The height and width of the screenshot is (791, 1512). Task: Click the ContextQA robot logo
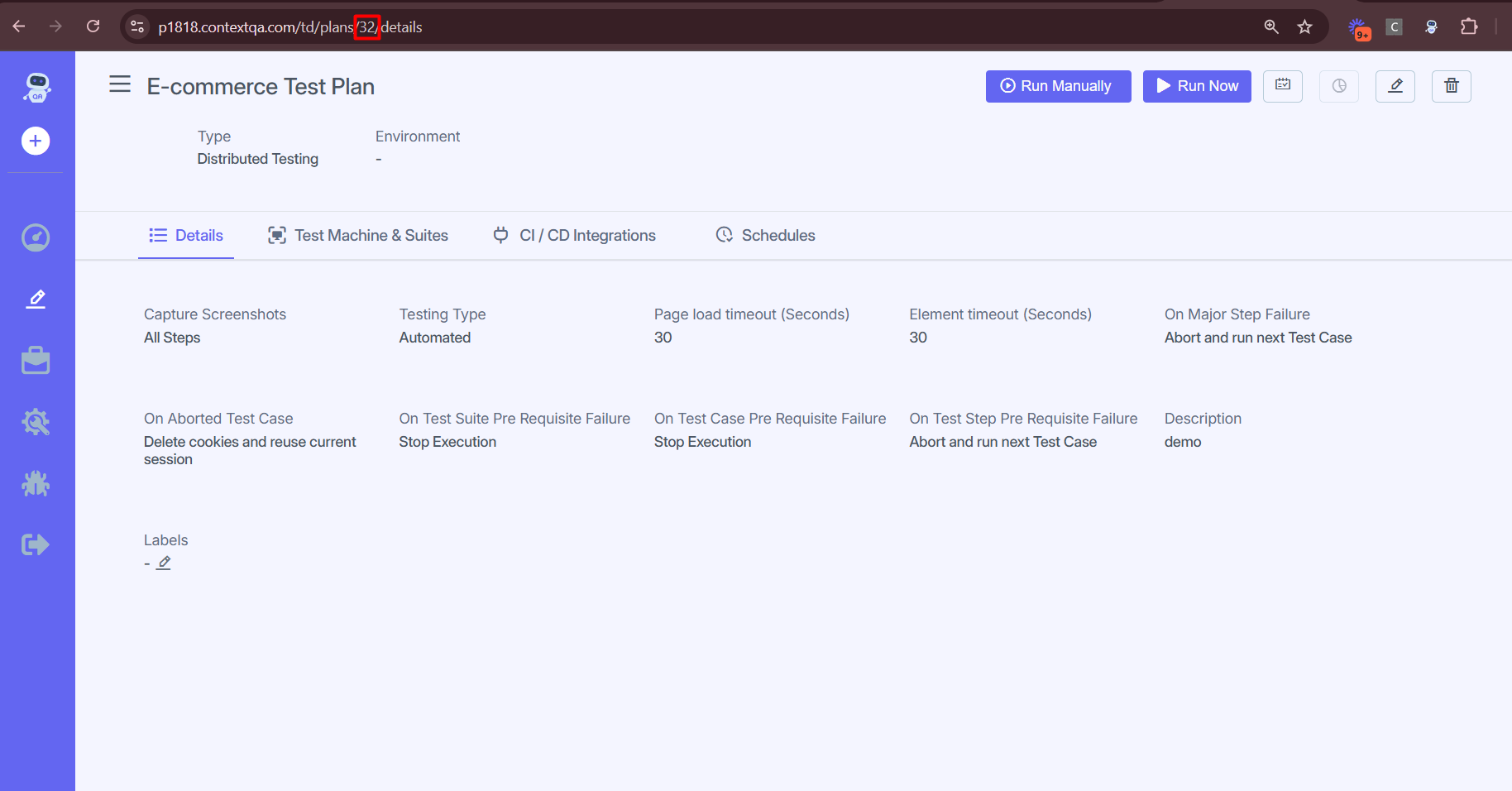tap(36, 88)
